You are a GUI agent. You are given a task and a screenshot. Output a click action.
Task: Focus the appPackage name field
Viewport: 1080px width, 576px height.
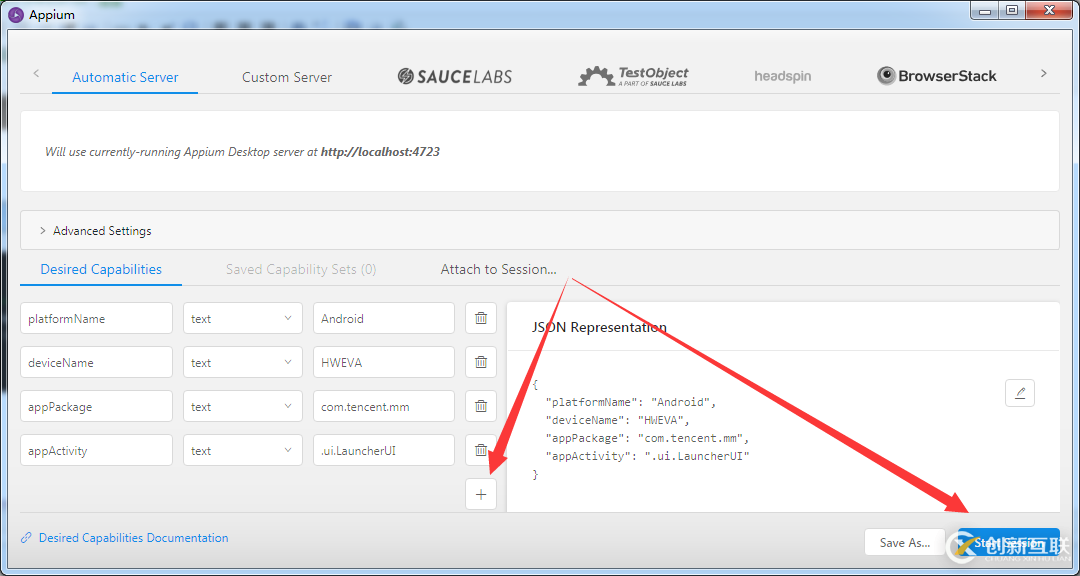[96, 407]
